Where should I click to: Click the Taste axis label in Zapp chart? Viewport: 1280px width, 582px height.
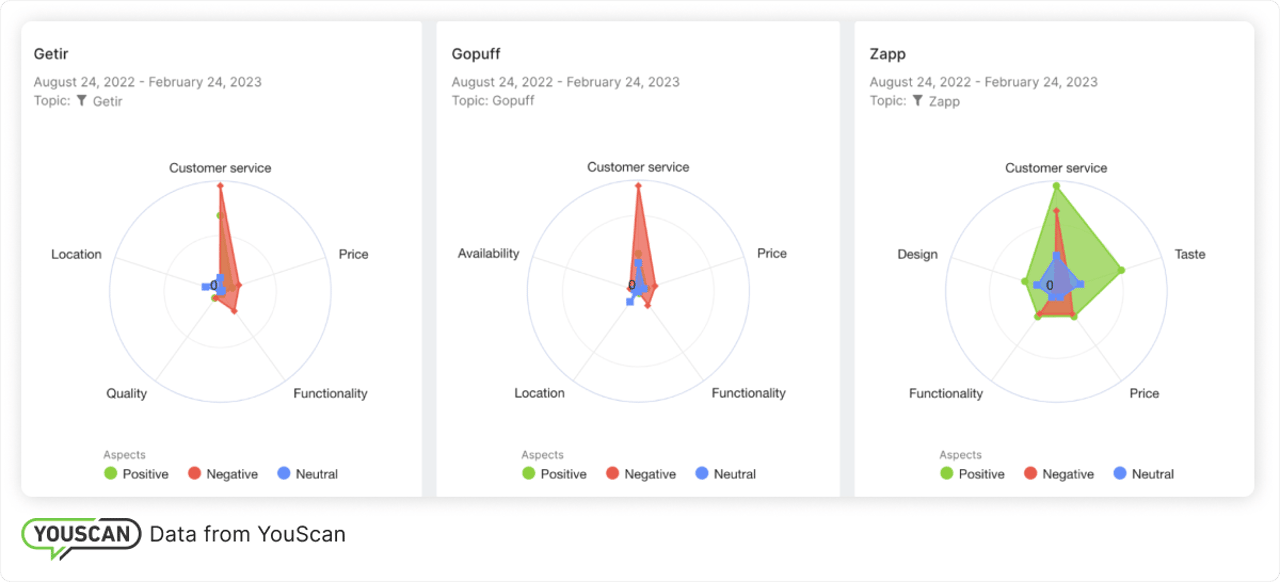click(x=1190, y=254)
